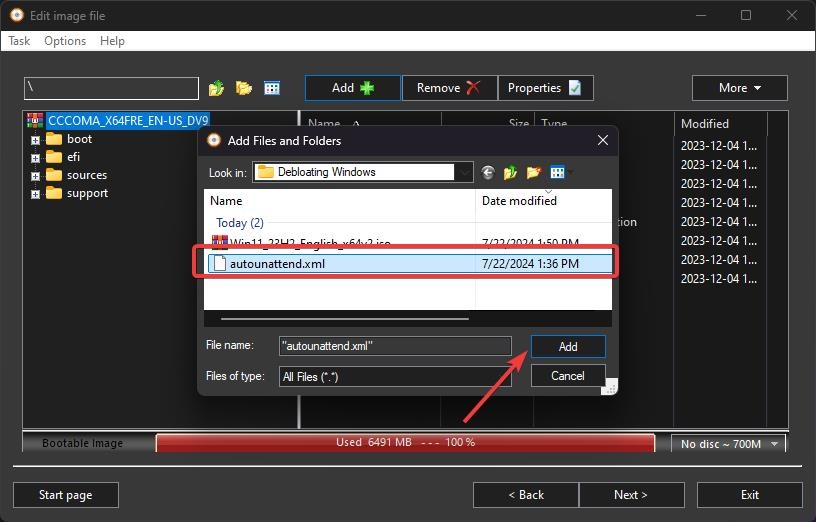
Task: Click the Modified column header
Action: point(721,124)
